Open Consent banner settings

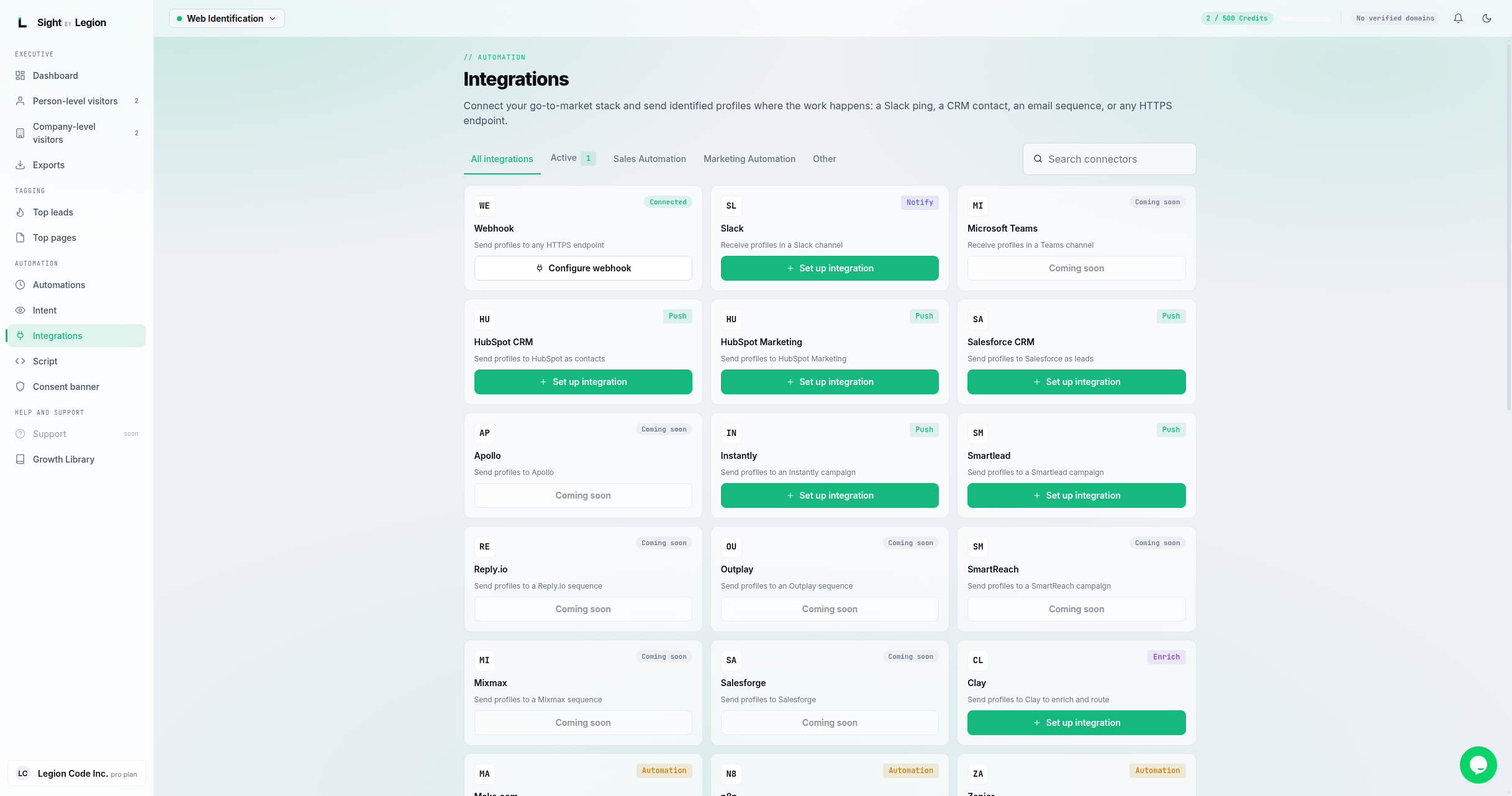tap(76, 387)
